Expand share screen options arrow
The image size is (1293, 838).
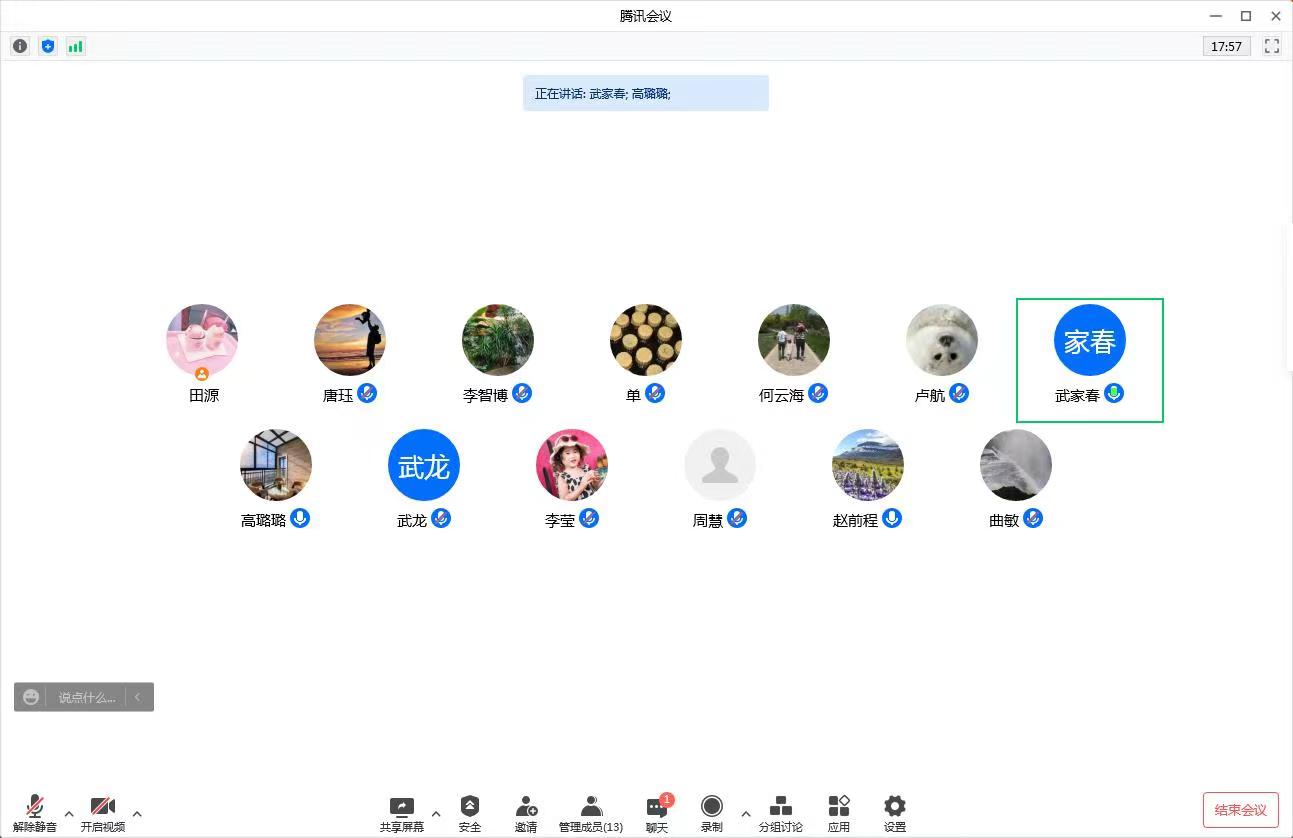coord(436,814)
